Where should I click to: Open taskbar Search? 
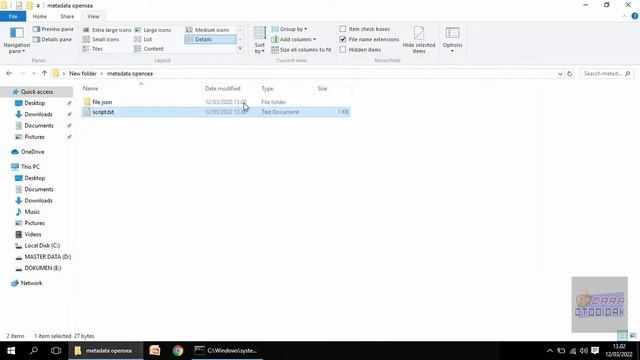(x=34, y=351)
